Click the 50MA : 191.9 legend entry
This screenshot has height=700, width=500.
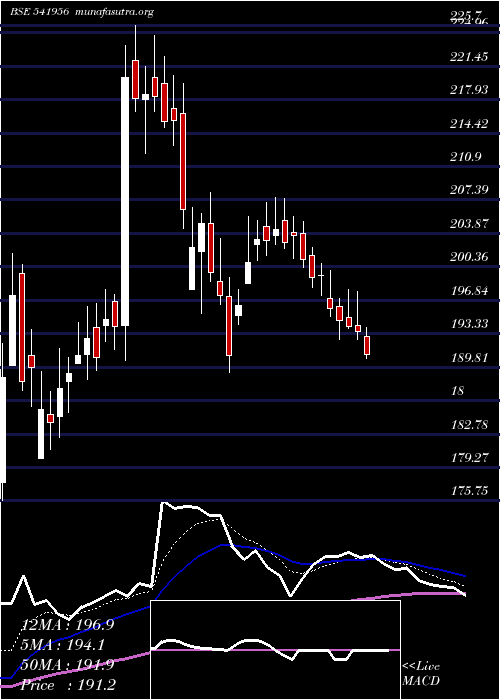click(x=67, y=665)
